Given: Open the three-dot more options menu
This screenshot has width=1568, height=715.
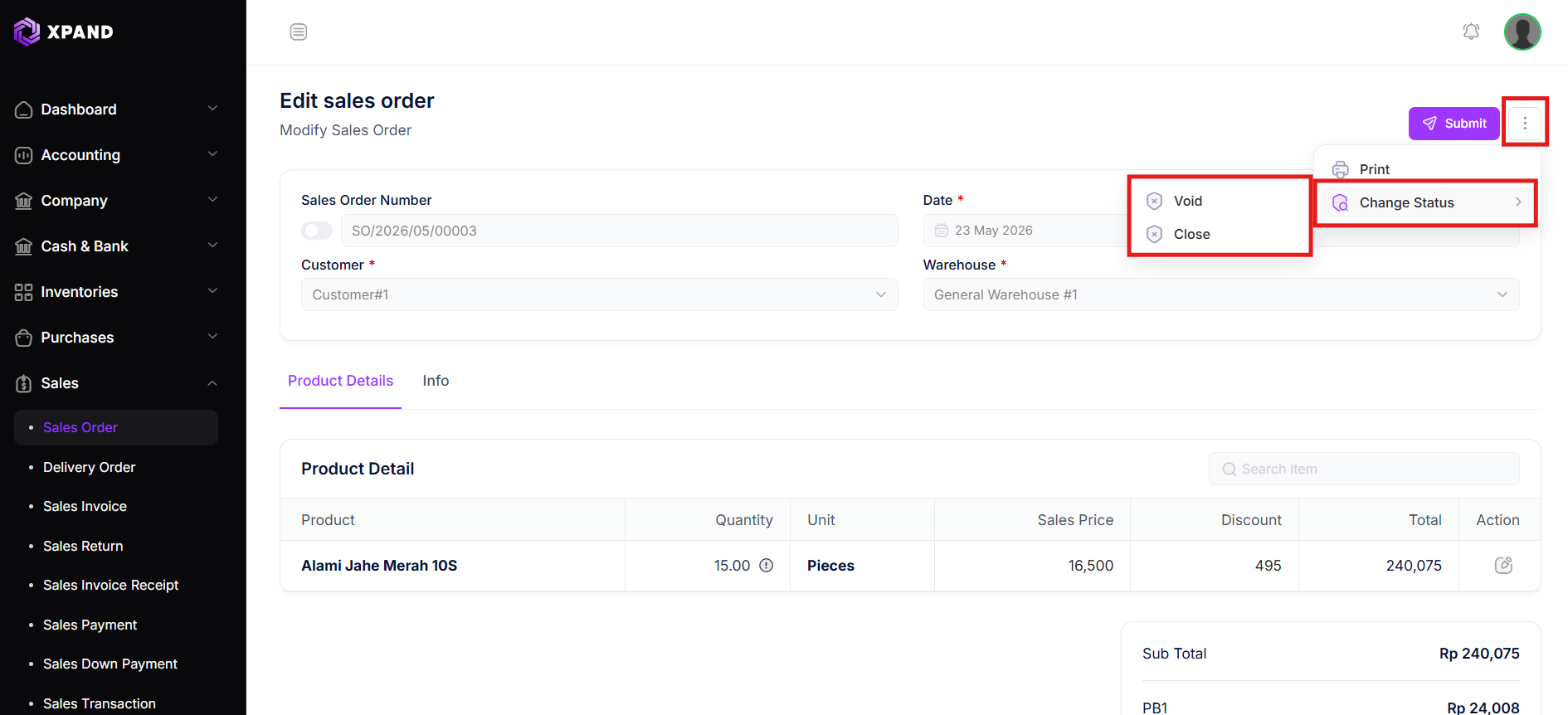Looking at the screenshot, I should 1525,123.
